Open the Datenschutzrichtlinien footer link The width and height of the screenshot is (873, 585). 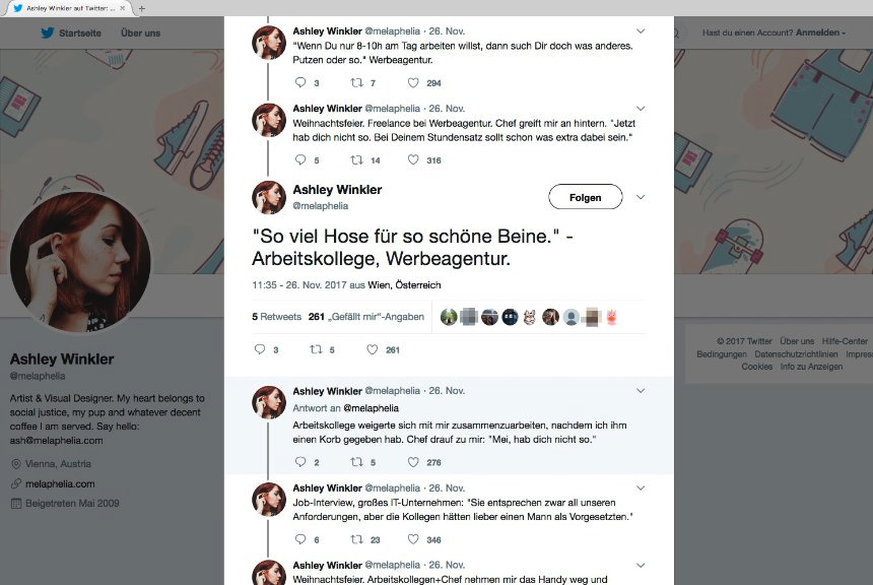click(797, 354)
